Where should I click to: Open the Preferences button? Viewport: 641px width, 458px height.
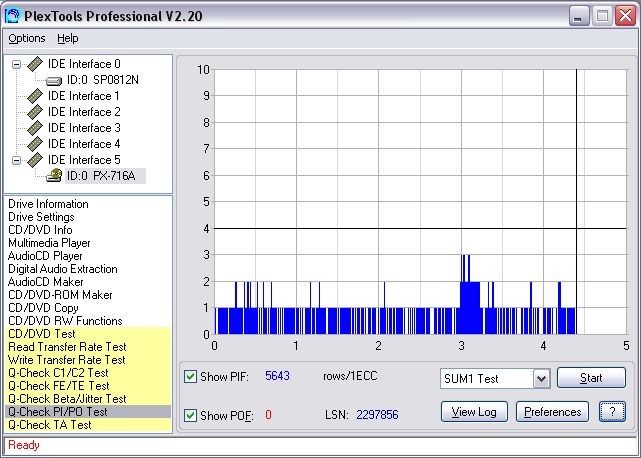[x=552, y=412]
